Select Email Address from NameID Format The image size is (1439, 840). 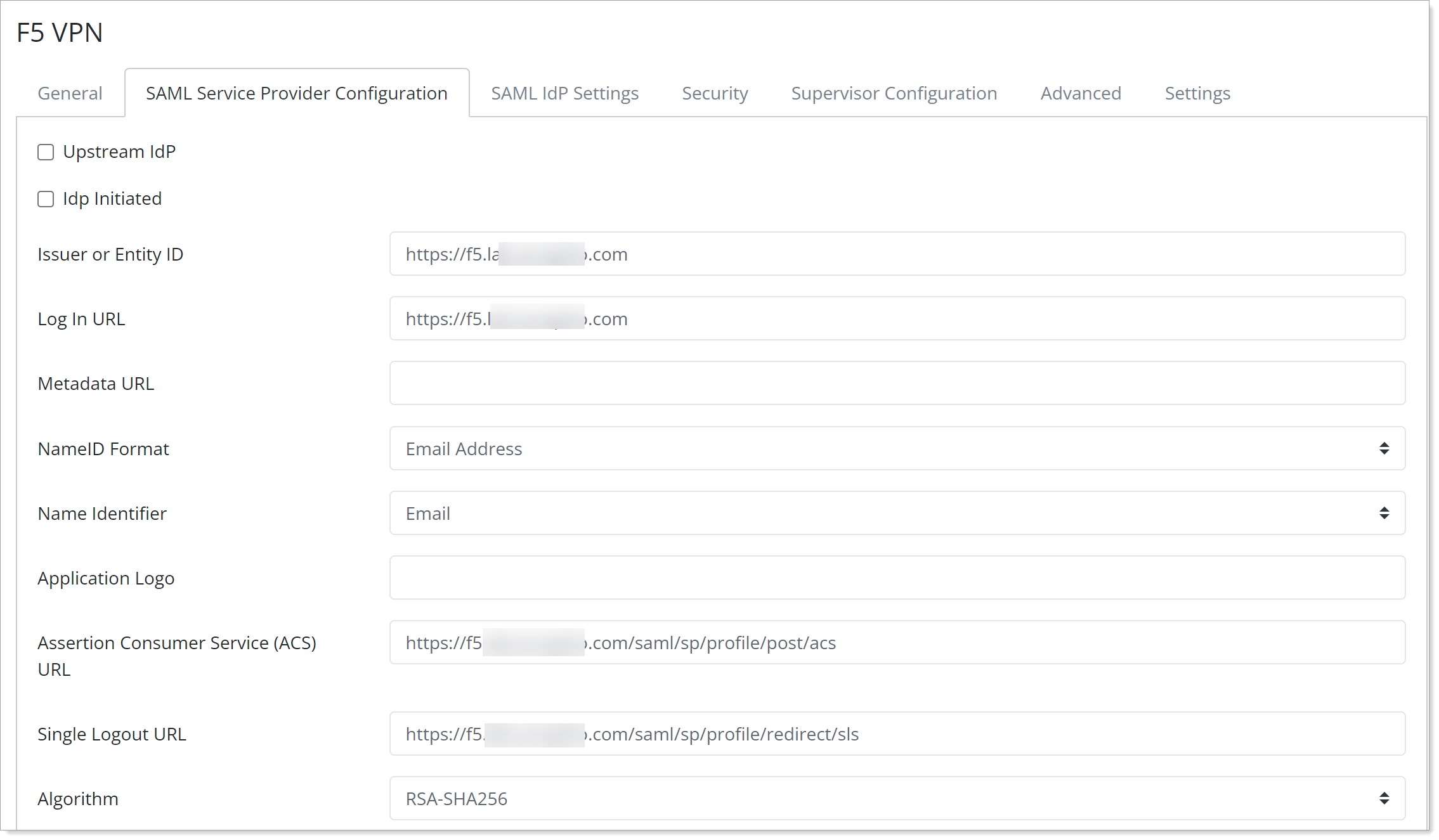tap(897, 448)
